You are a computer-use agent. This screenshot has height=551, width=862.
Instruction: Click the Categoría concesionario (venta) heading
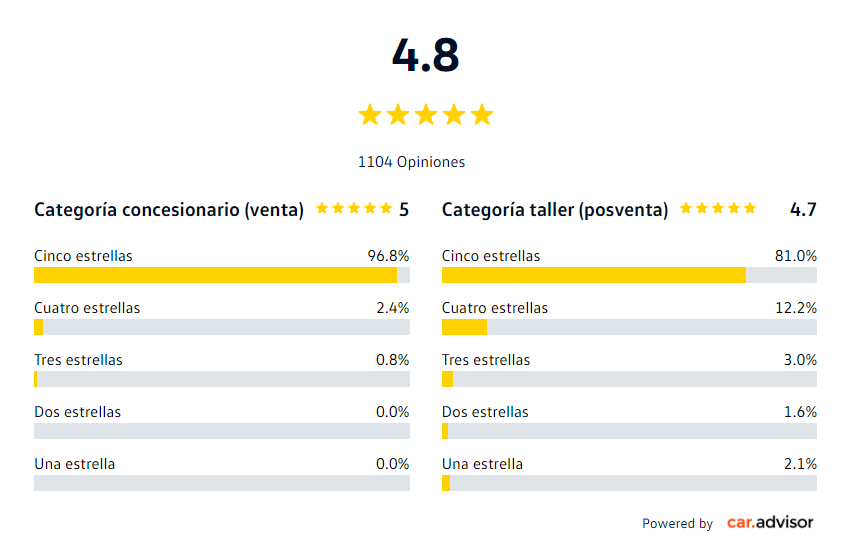point(169,210)
